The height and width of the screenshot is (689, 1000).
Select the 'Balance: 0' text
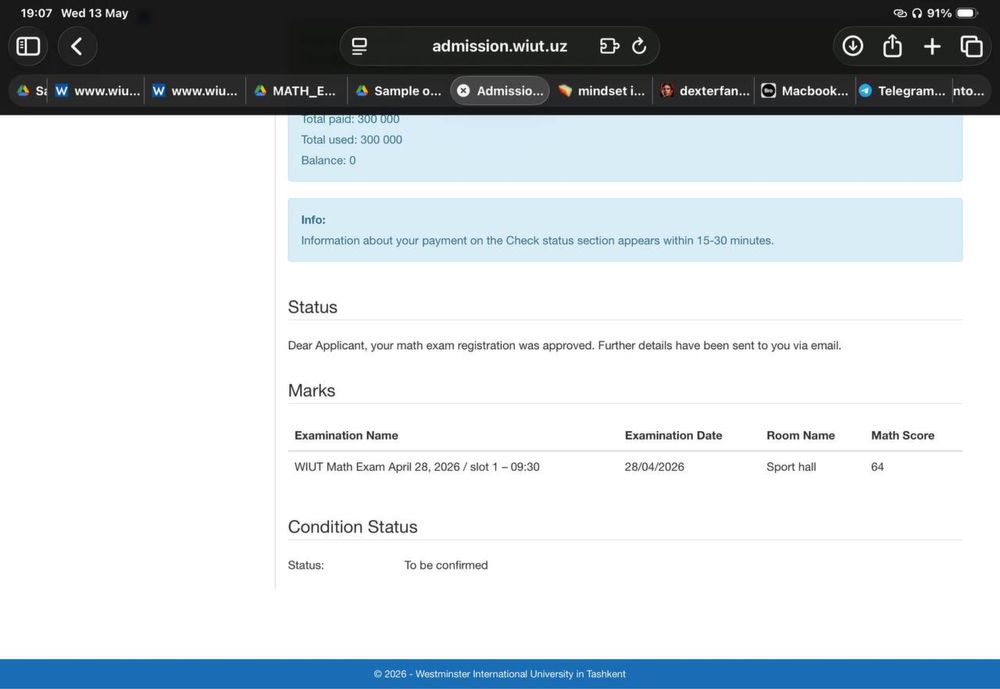coord(328,160)
